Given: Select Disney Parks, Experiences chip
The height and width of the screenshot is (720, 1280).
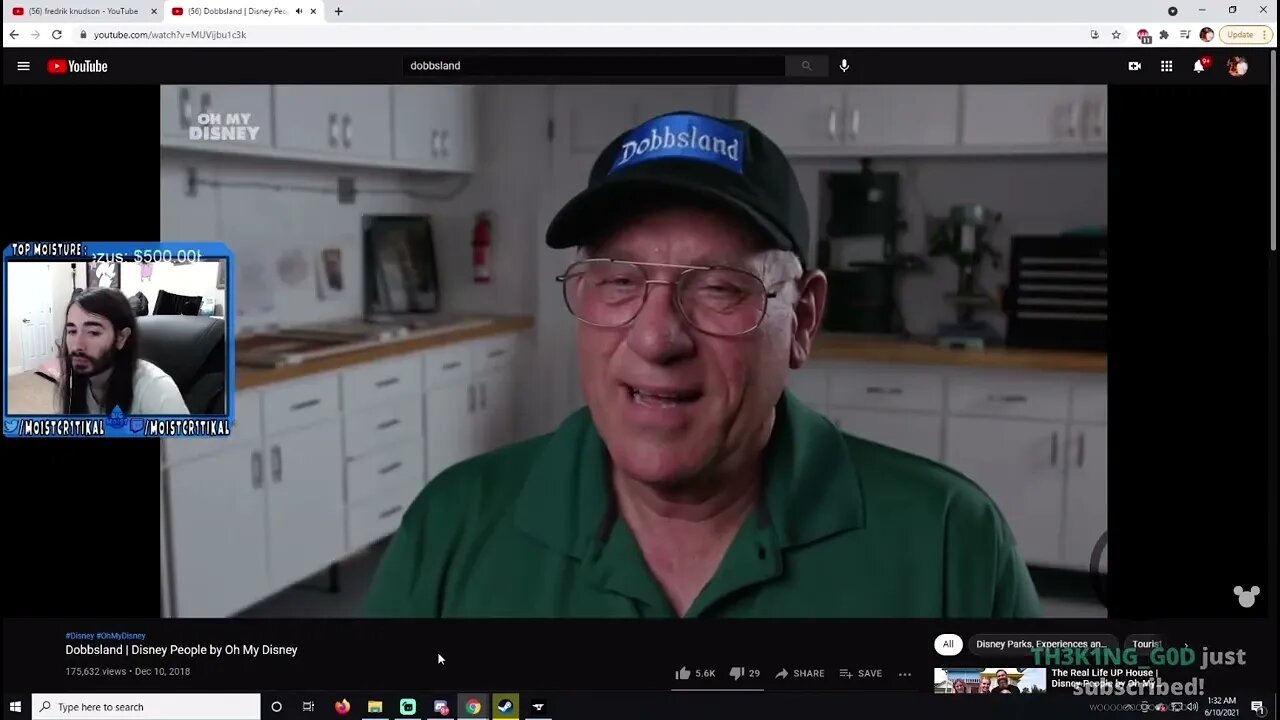Looking at the screenshot, I should tap(1041, 644).
